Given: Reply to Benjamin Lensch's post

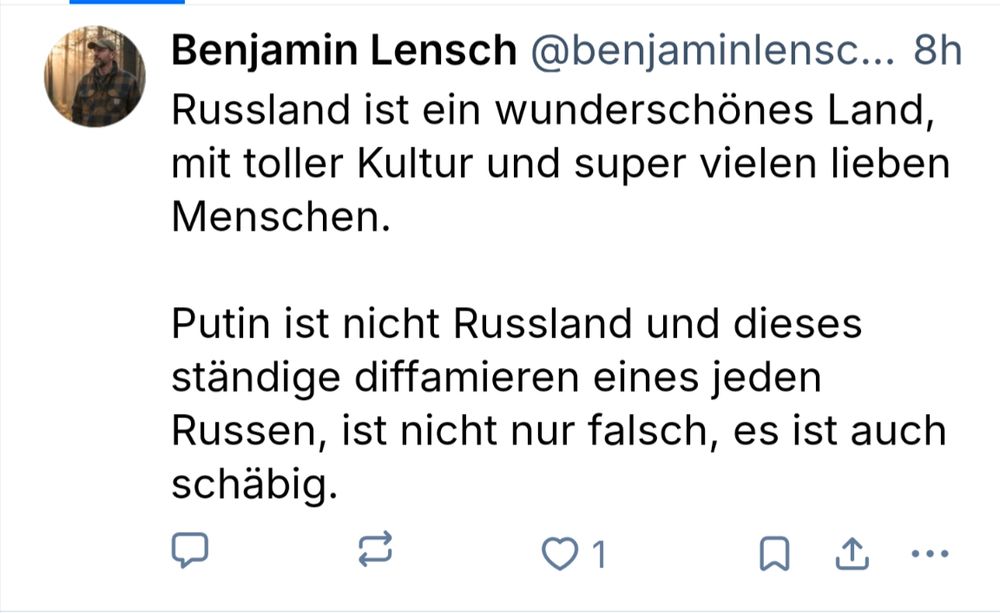Looking at the screenshot, I should pyautogui.click(x=190, y=552).
